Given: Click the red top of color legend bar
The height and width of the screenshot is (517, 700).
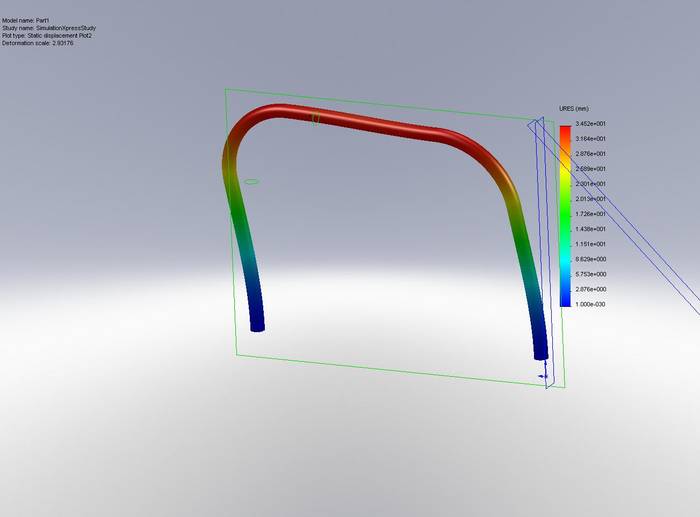Looking at the screenshot, I should (565, 130).
